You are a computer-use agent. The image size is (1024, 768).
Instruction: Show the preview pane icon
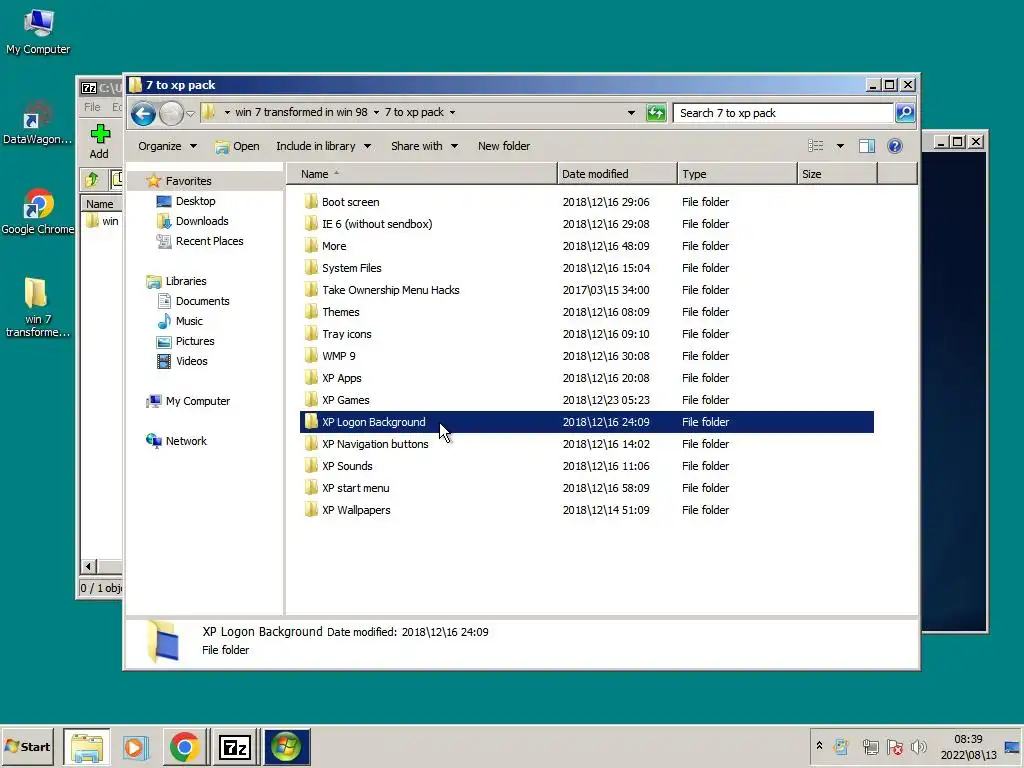pyautogui.click(x=867, y=146)
